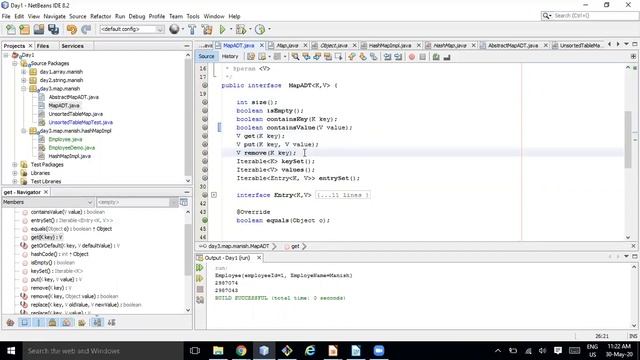
Task: Toggle Show Static Members filter in Navigator
Action: 38,322
